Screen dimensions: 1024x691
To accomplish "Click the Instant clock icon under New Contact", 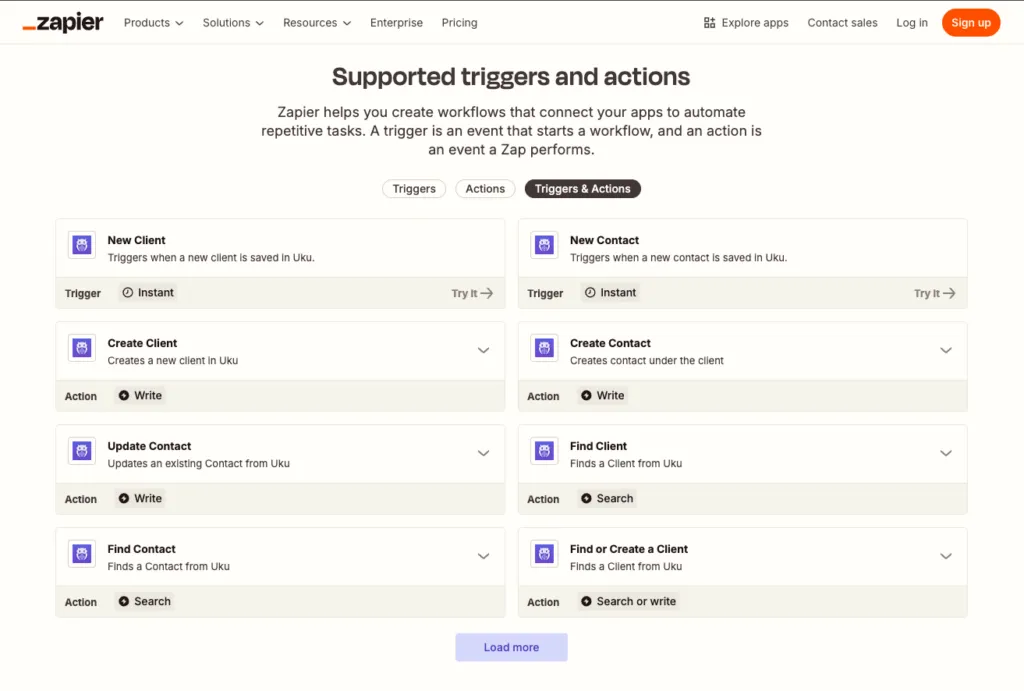I will click(590, 293).
